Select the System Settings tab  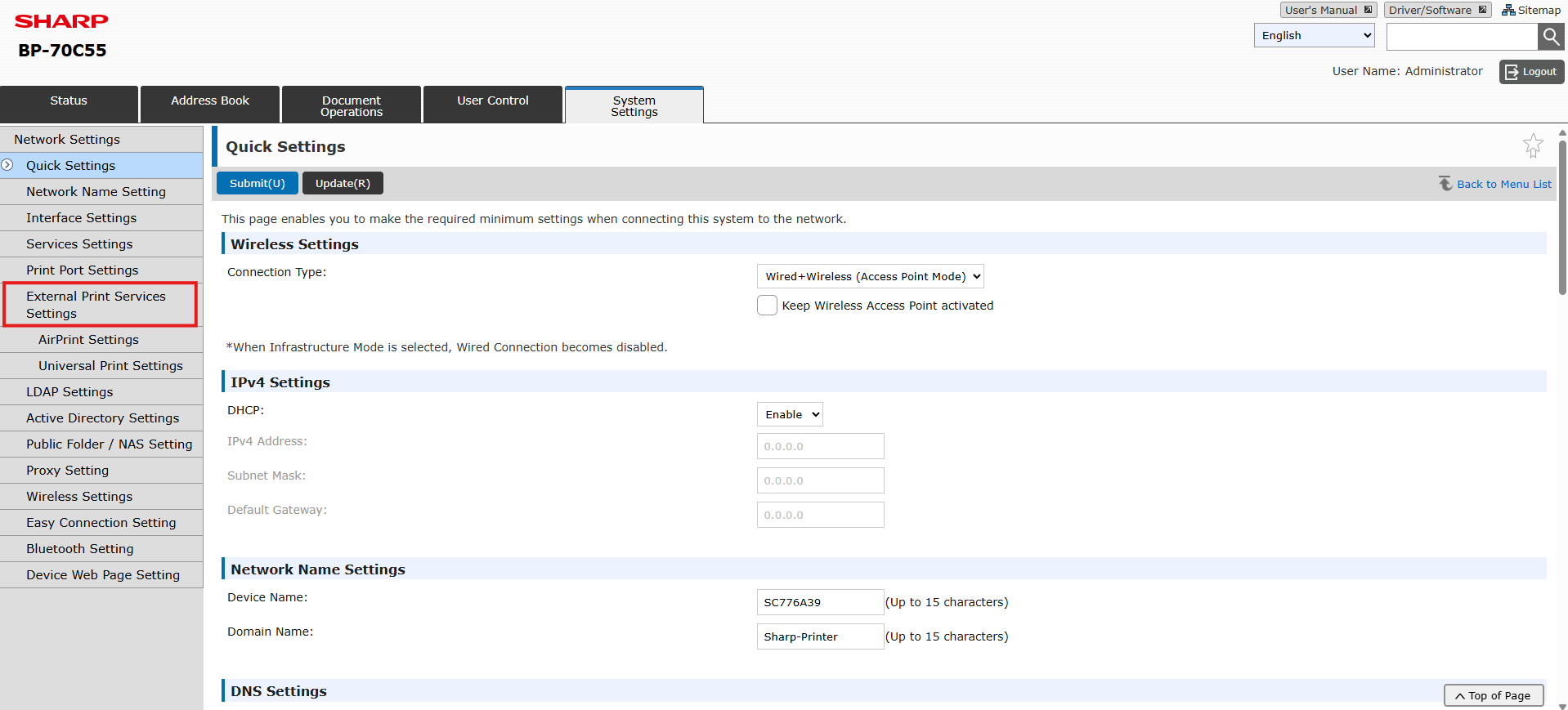634,105
